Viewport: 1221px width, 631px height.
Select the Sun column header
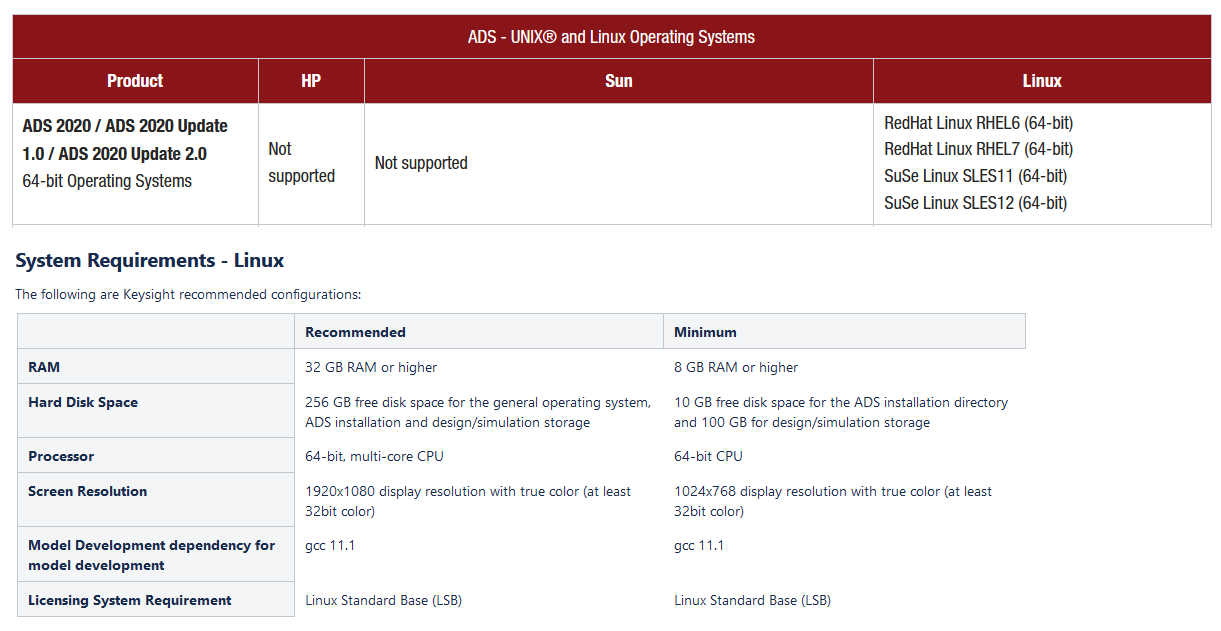click(x=618, y=81)
